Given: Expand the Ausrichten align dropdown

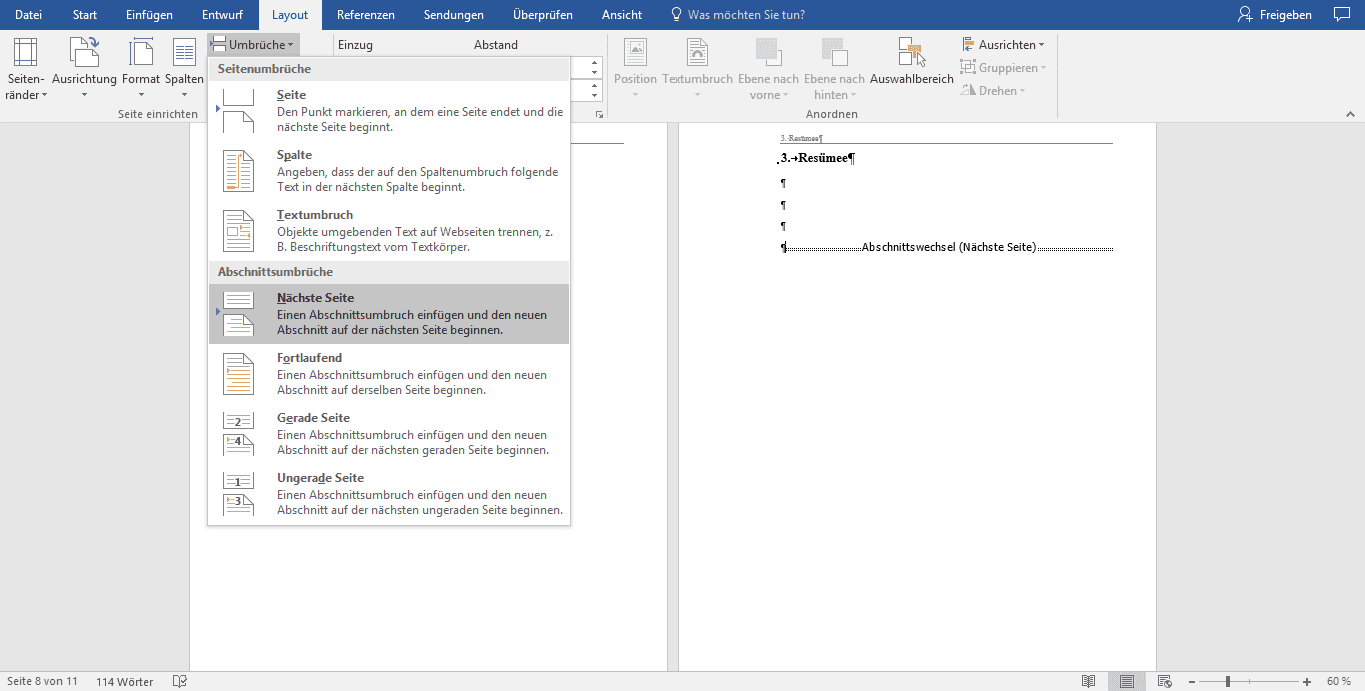Looking at the screenshot, I should point(1003,45).
